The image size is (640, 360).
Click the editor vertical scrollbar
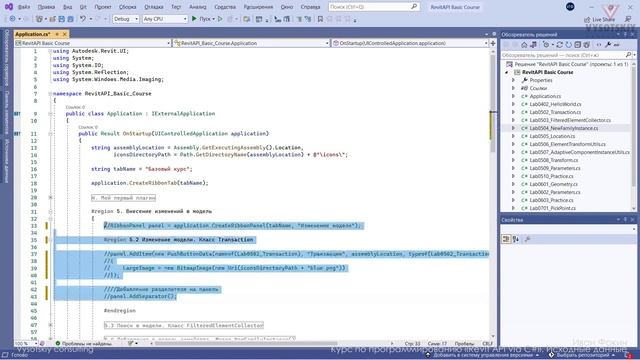(493, 192)
